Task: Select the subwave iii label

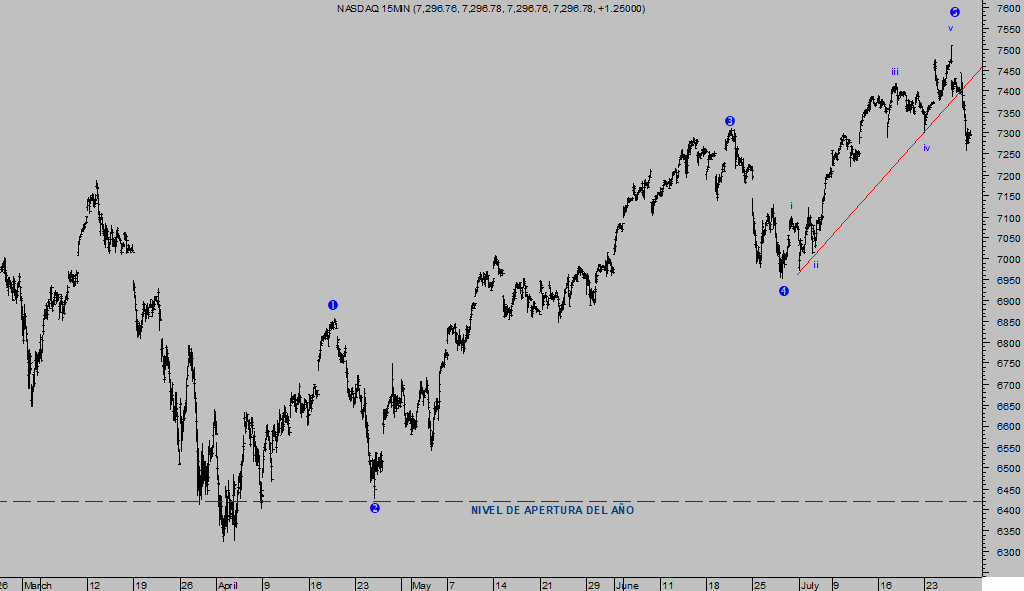Action: (x=895, y=72)
